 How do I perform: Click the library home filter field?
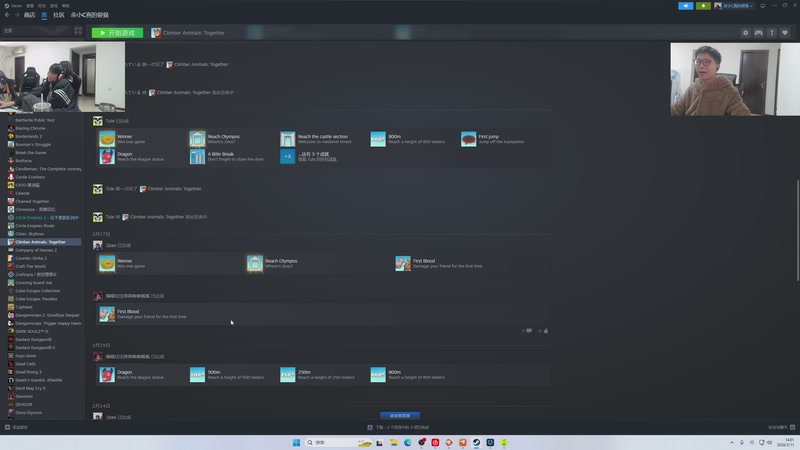pyautogui.click(x=36, y=31)
